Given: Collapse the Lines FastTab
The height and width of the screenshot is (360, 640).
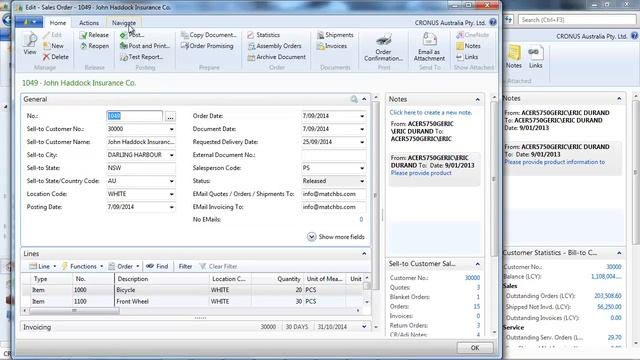Looking at the screenshot, I should pos(364,253).
